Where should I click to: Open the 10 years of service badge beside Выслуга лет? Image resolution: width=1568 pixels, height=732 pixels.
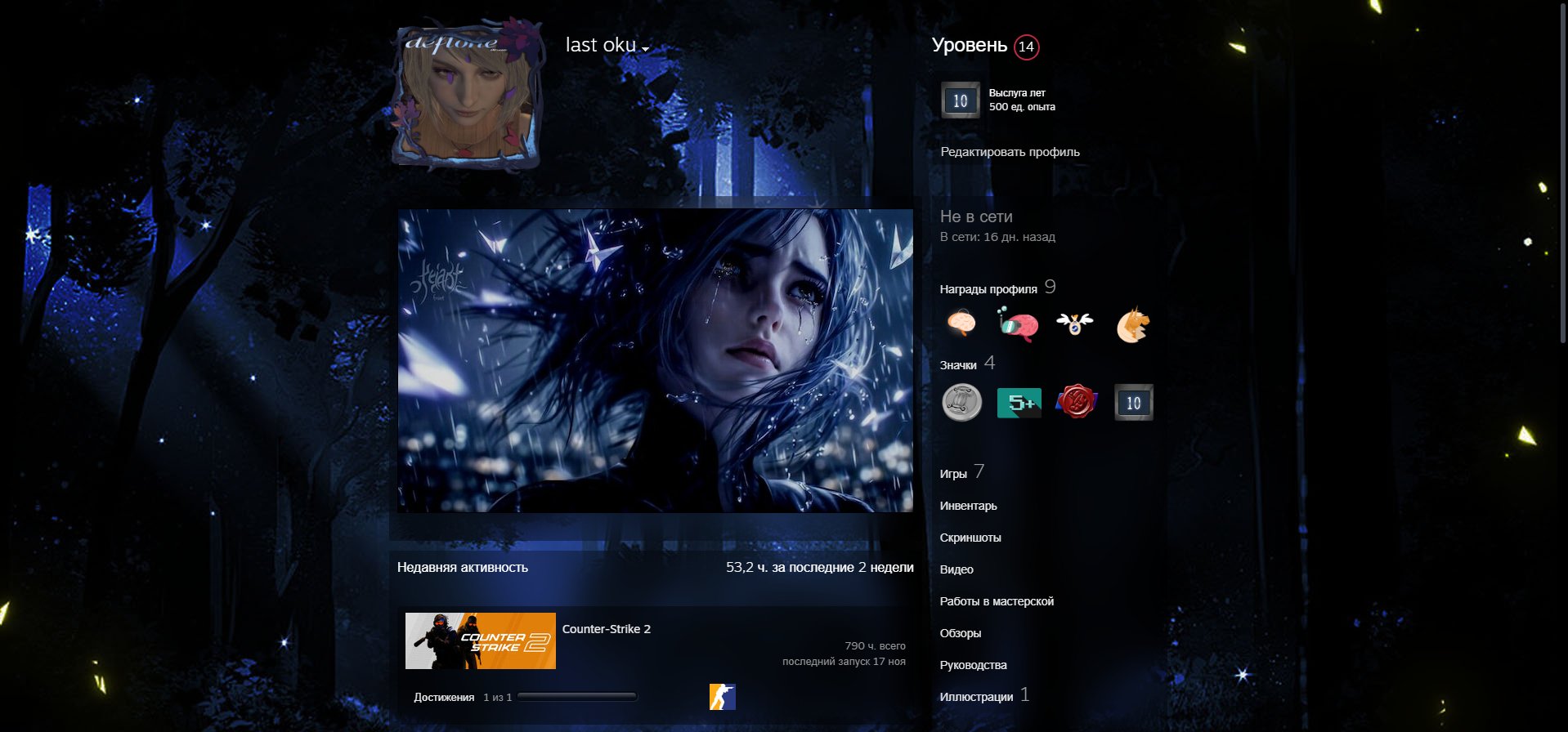[960, 100]
